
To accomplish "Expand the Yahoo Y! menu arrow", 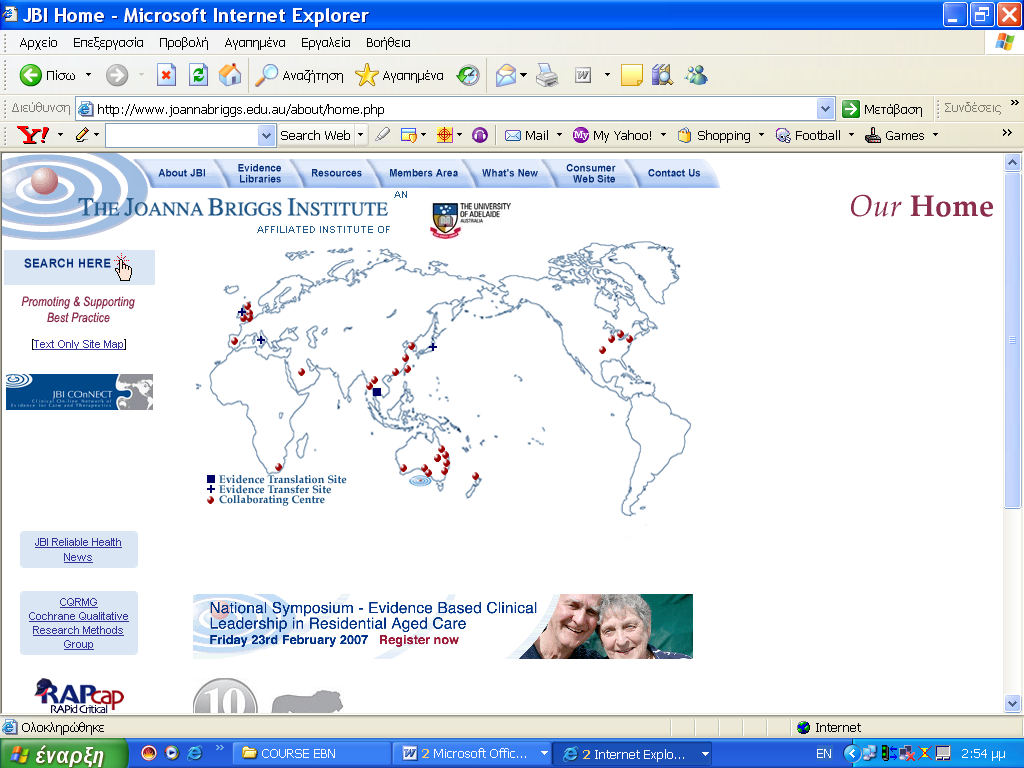I will pyautogui.click(x=61, y=135).
